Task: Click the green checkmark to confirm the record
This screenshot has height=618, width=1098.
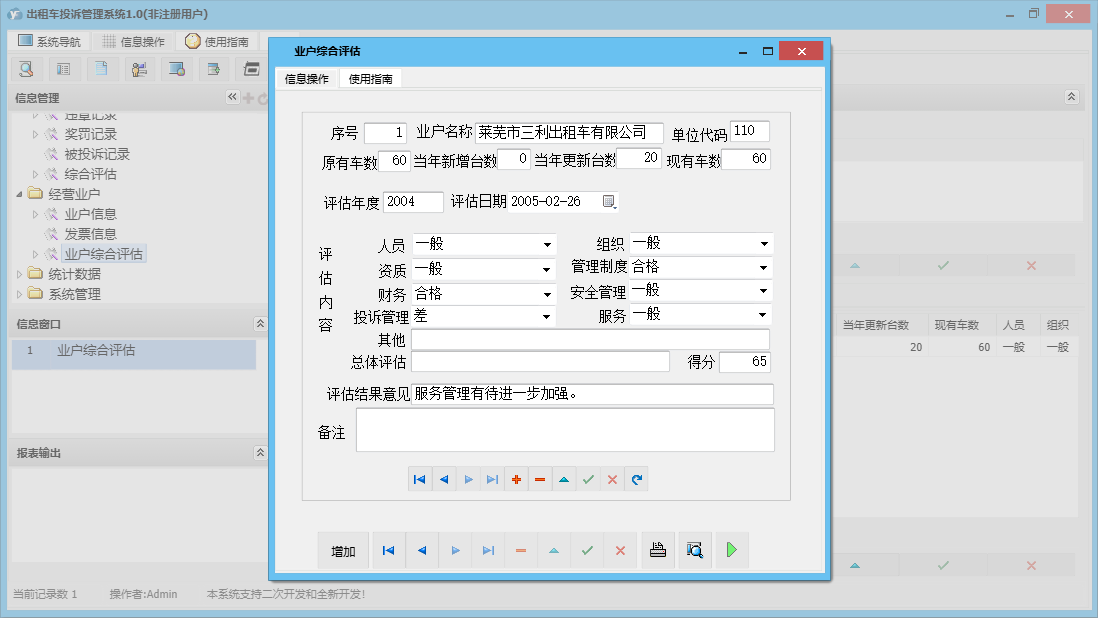Action: 588,479
